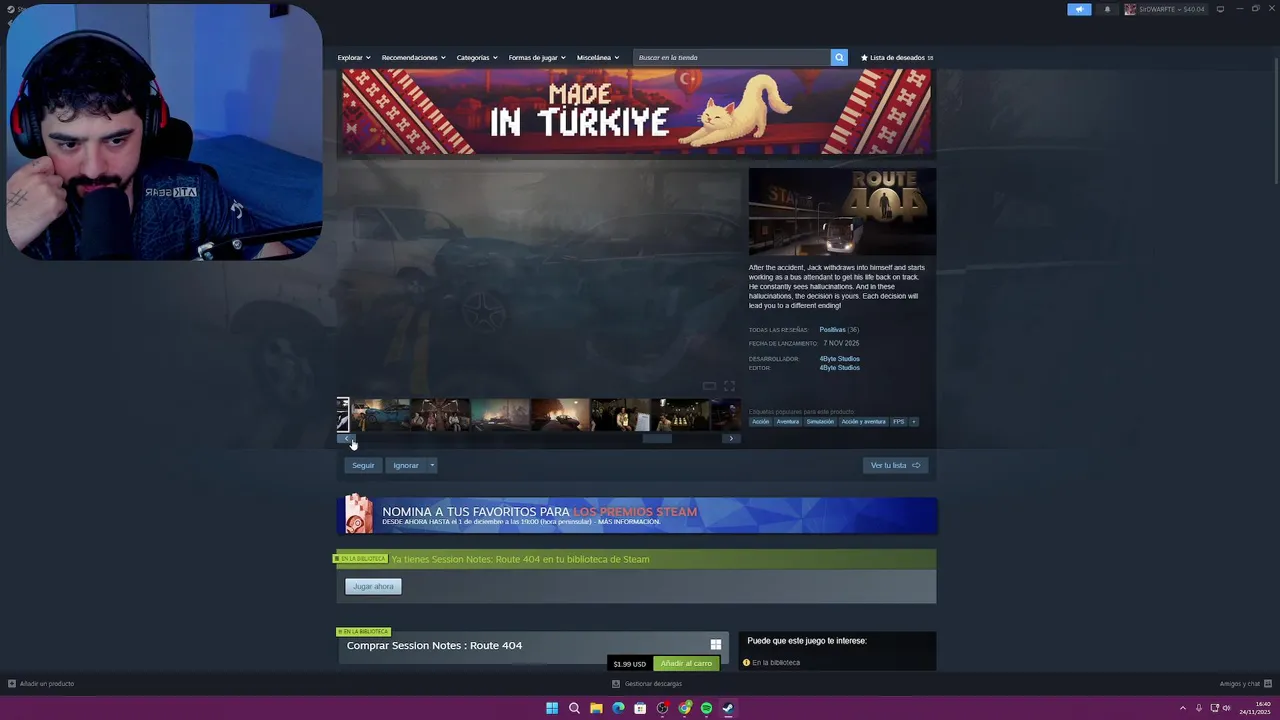The width and height of the screenshot is (1280, 720).
Task: Open the SirDWARFTE account menu
Action: point(1165,9)
